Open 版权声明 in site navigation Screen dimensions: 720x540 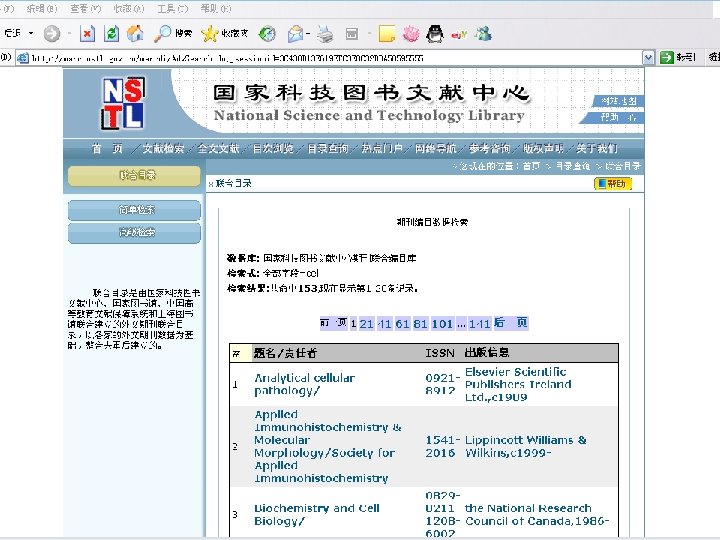543,148
